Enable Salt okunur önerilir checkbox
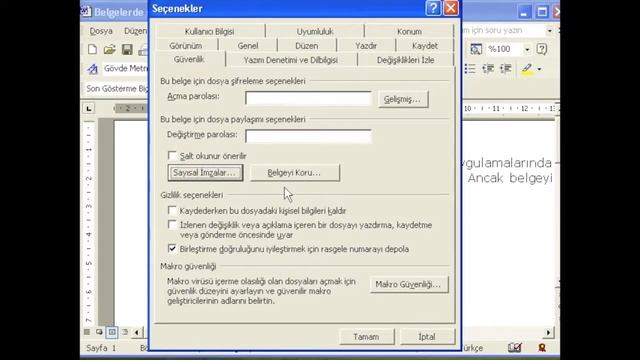Screen dimensions: 640x360 [172, 156]
